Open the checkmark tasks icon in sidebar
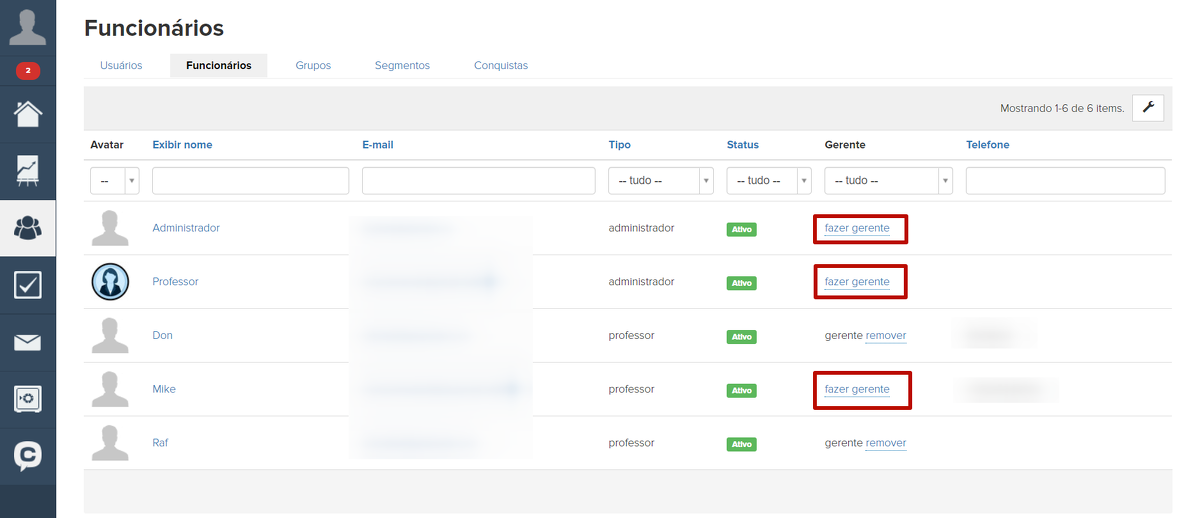 coord(27,285)
